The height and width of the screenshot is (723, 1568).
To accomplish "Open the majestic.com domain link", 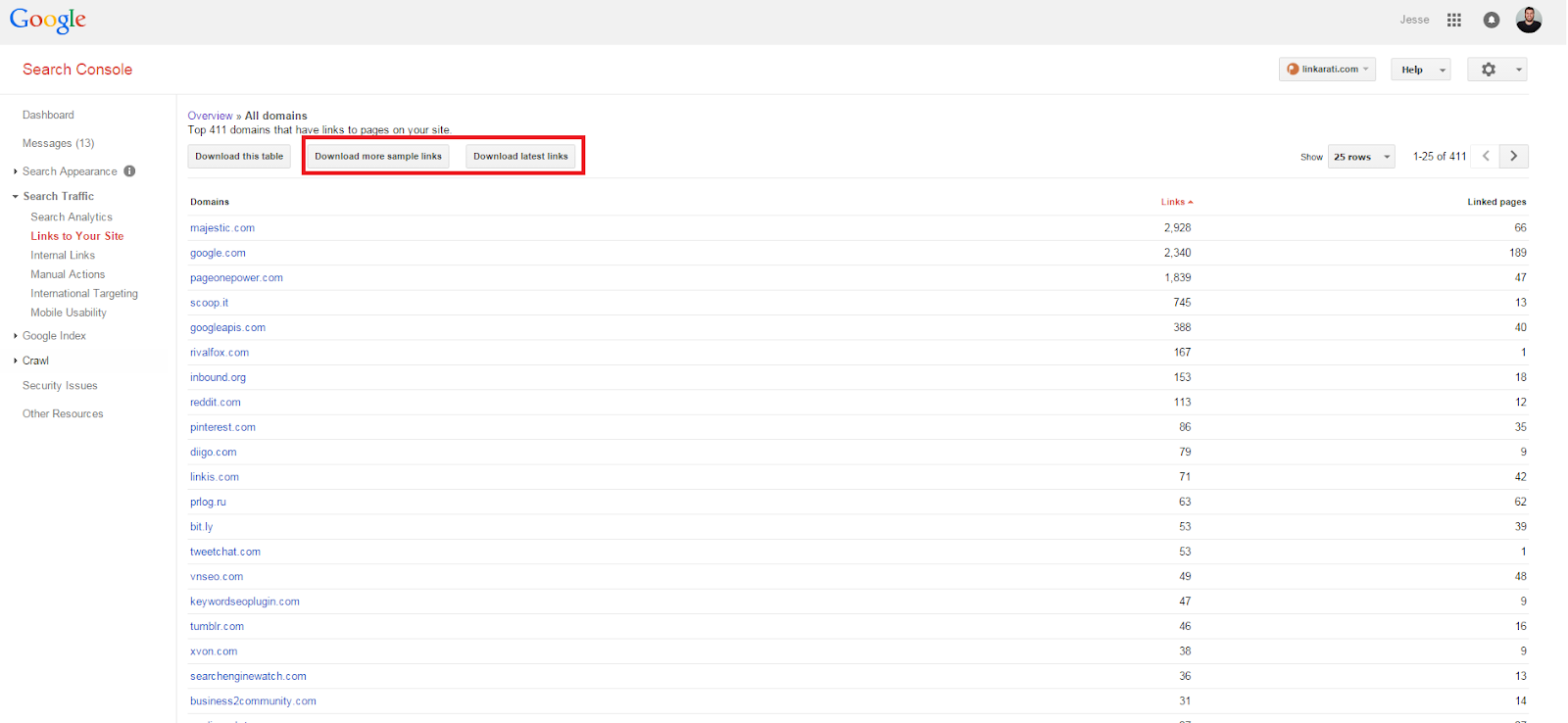I will [x=222, y=228].
